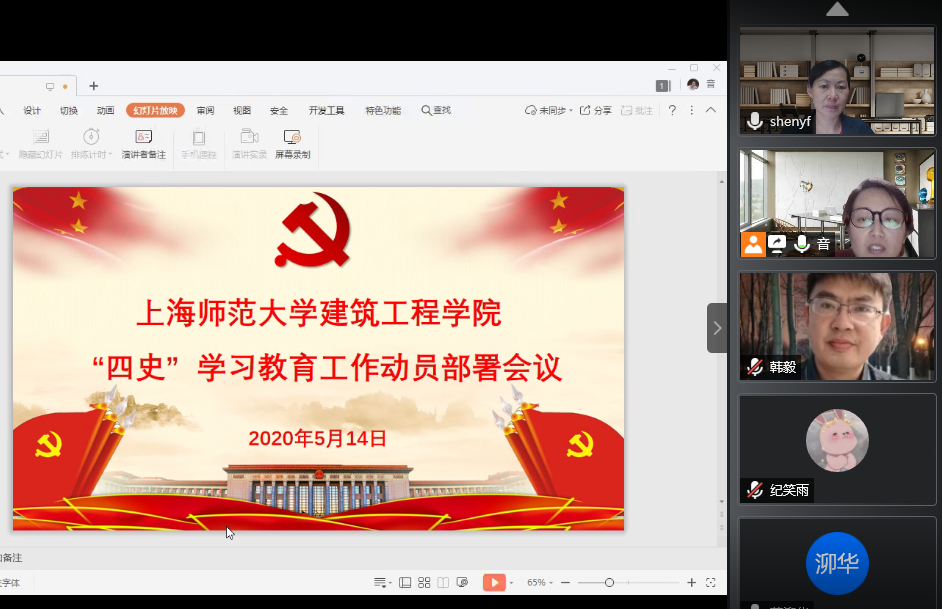Switch to reading view icon
Viewport: 942px width, 609px height.
pyautogui.click(x=443, y=583)
